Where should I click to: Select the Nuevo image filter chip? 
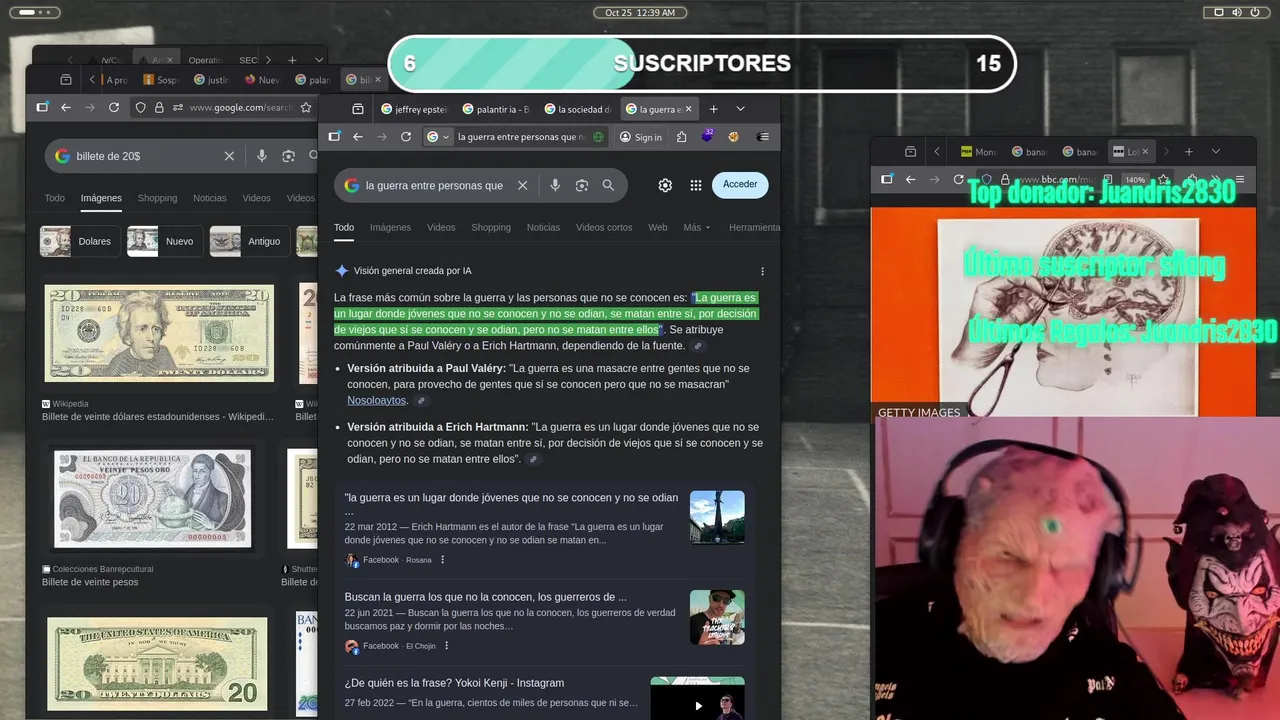(x=165, y=241)
